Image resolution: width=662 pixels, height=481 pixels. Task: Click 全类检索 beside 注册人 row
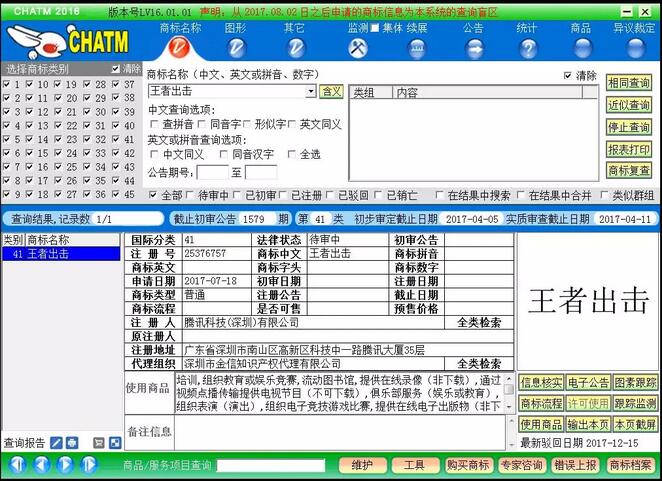tap(479, 323)
